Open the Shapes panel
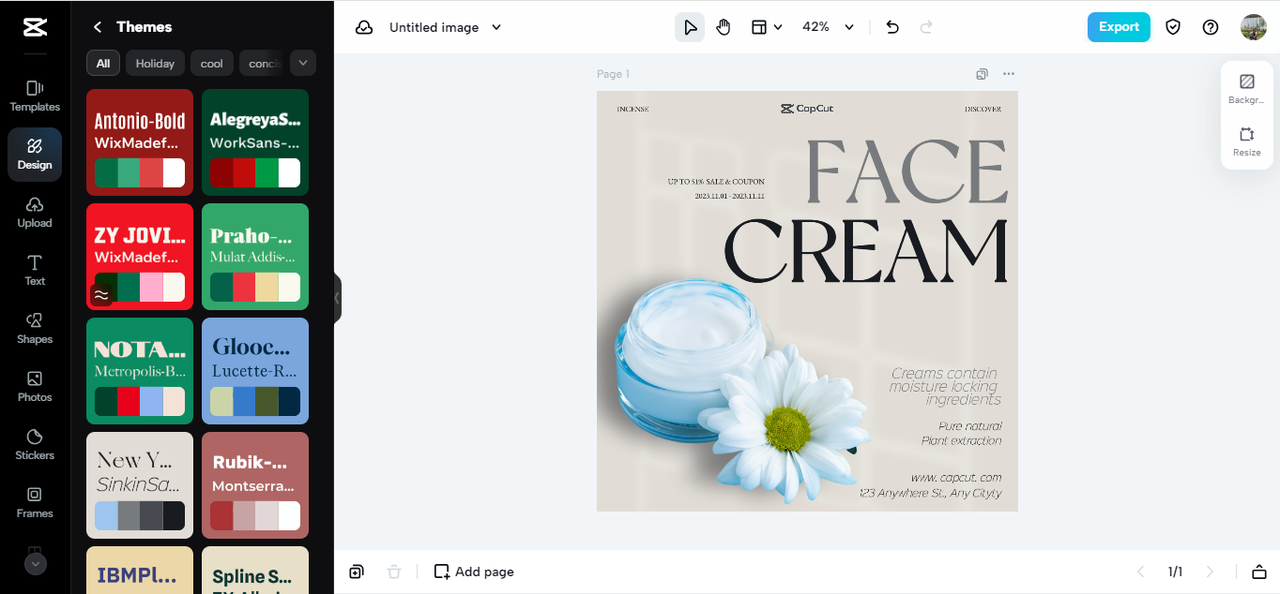The image size is (1280, 594). pyautogui.click(x=35, y=328)
